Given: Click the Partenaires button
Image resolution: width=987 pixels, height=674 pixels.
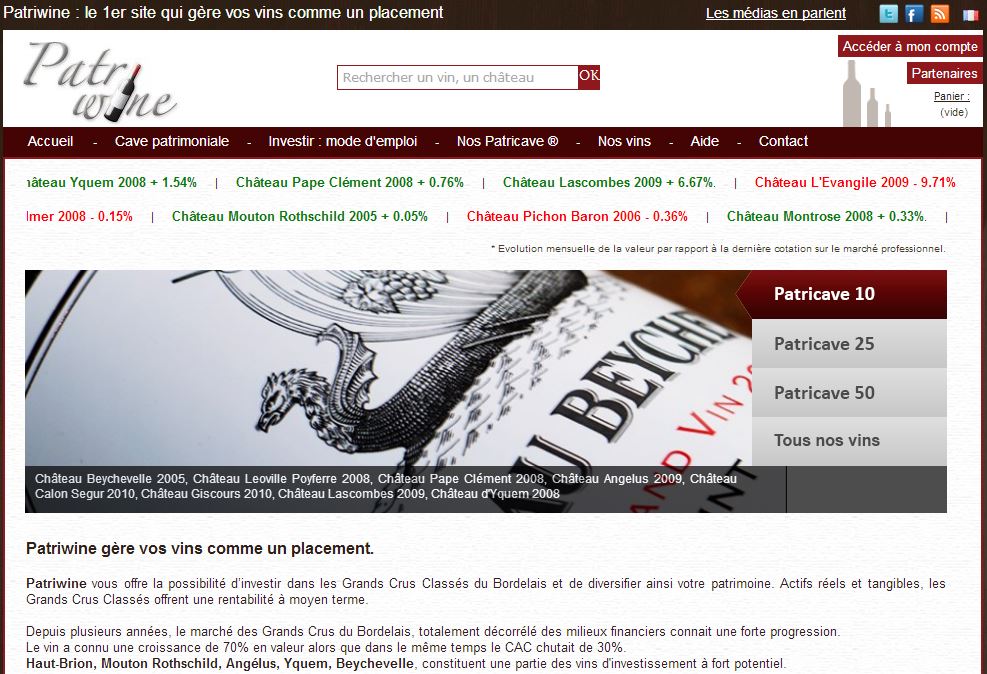Looking at the screenshot, I should point(944,73).
